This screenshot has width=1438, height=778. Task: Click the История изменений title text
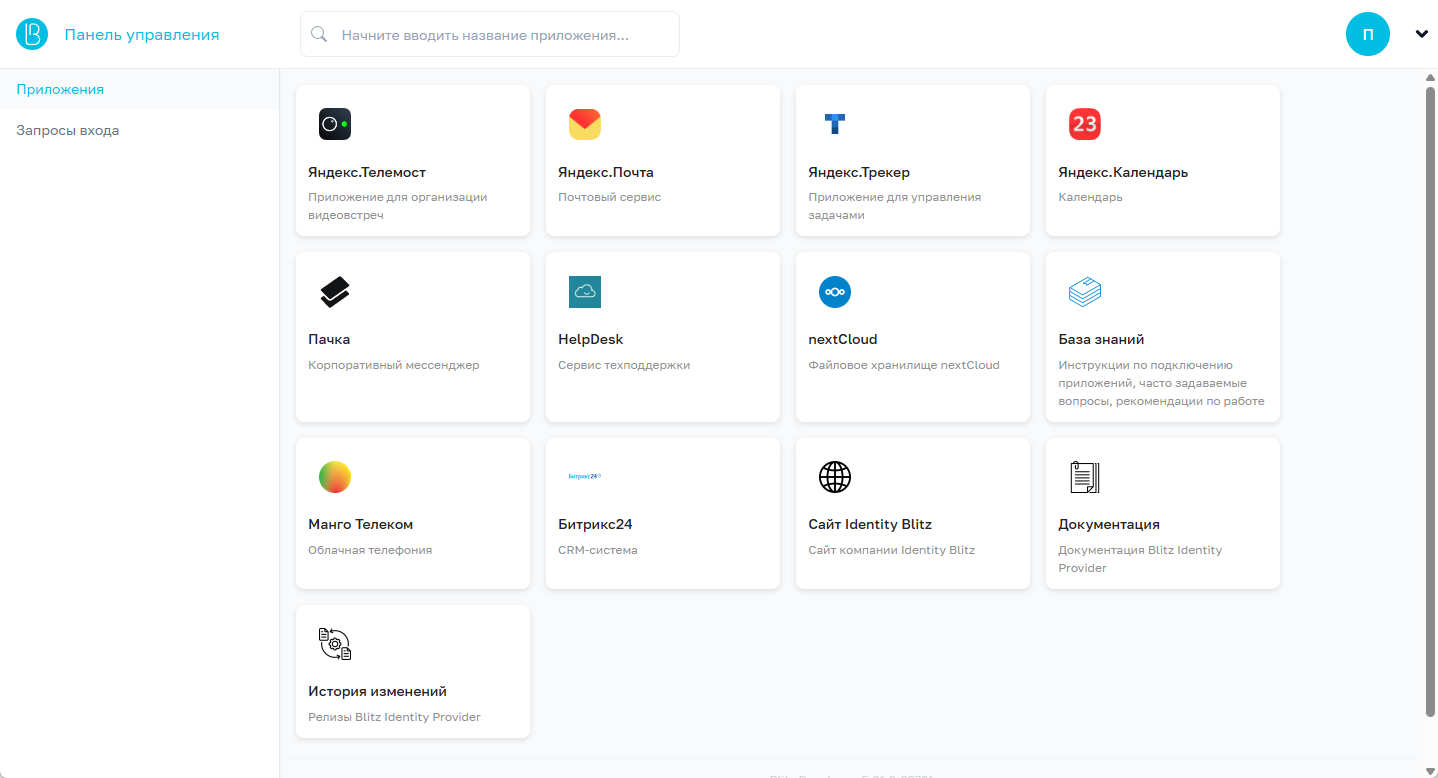tap(378, 692)
